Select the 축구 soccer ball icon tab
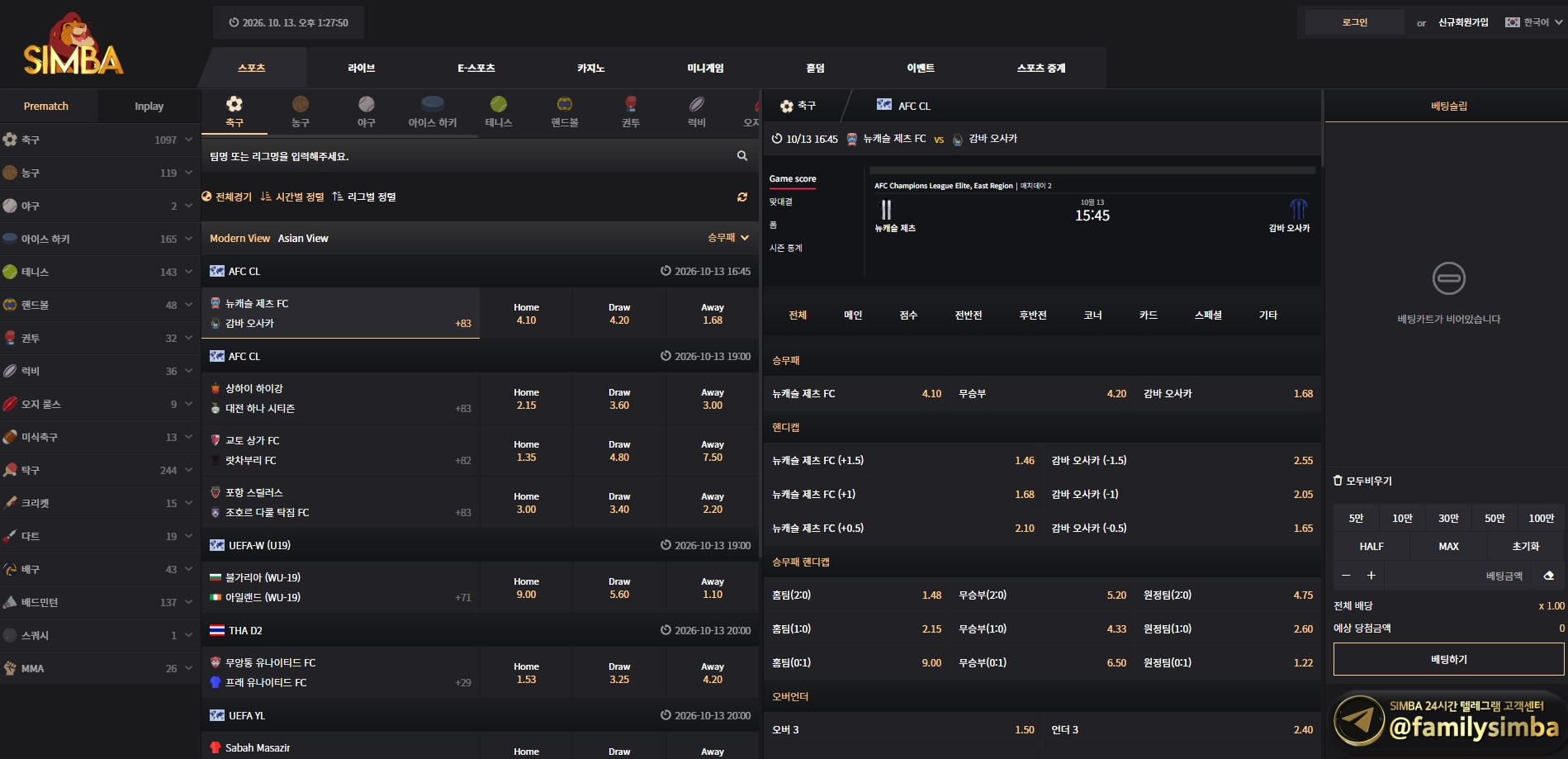This screenshot has width=1568, height=759. (x=234, y=111)
